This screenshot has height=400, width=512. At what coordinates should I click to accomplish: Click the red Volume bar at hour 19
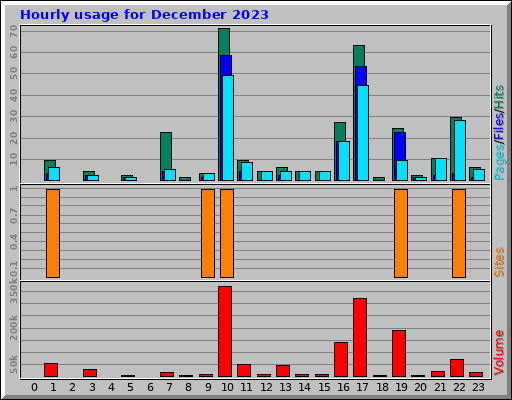coord(399,354)
